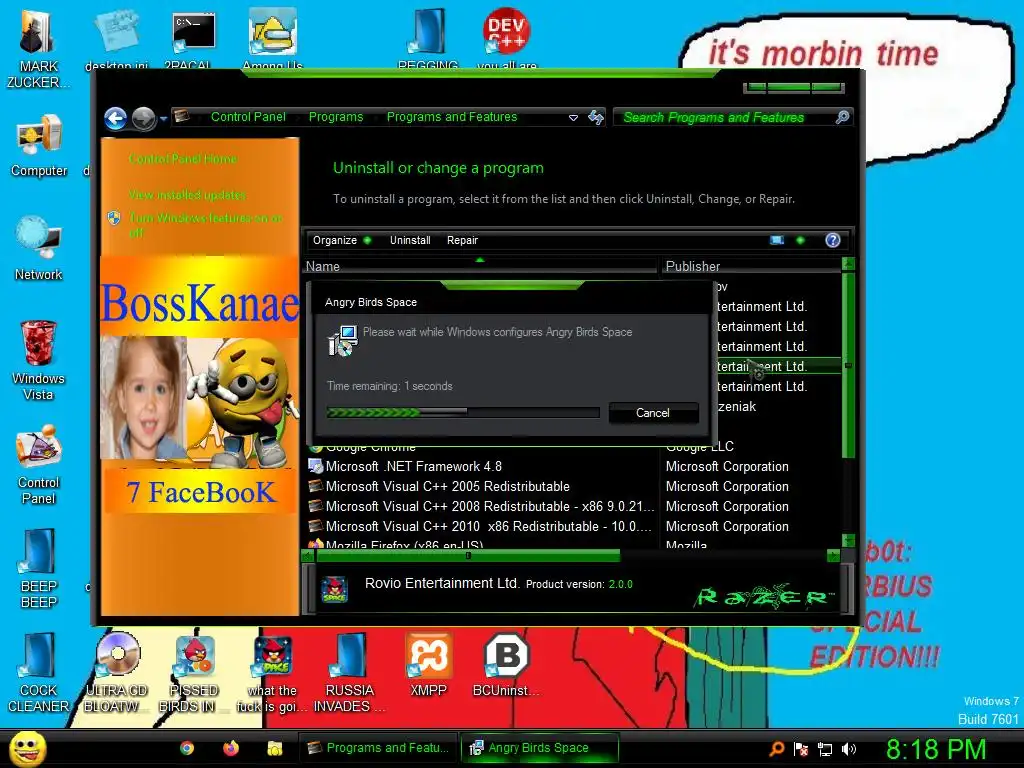Screen dimensions: 1024x768
Task: Click the Angry Birds Space details pane icon
Action: (x=334, y=590)
